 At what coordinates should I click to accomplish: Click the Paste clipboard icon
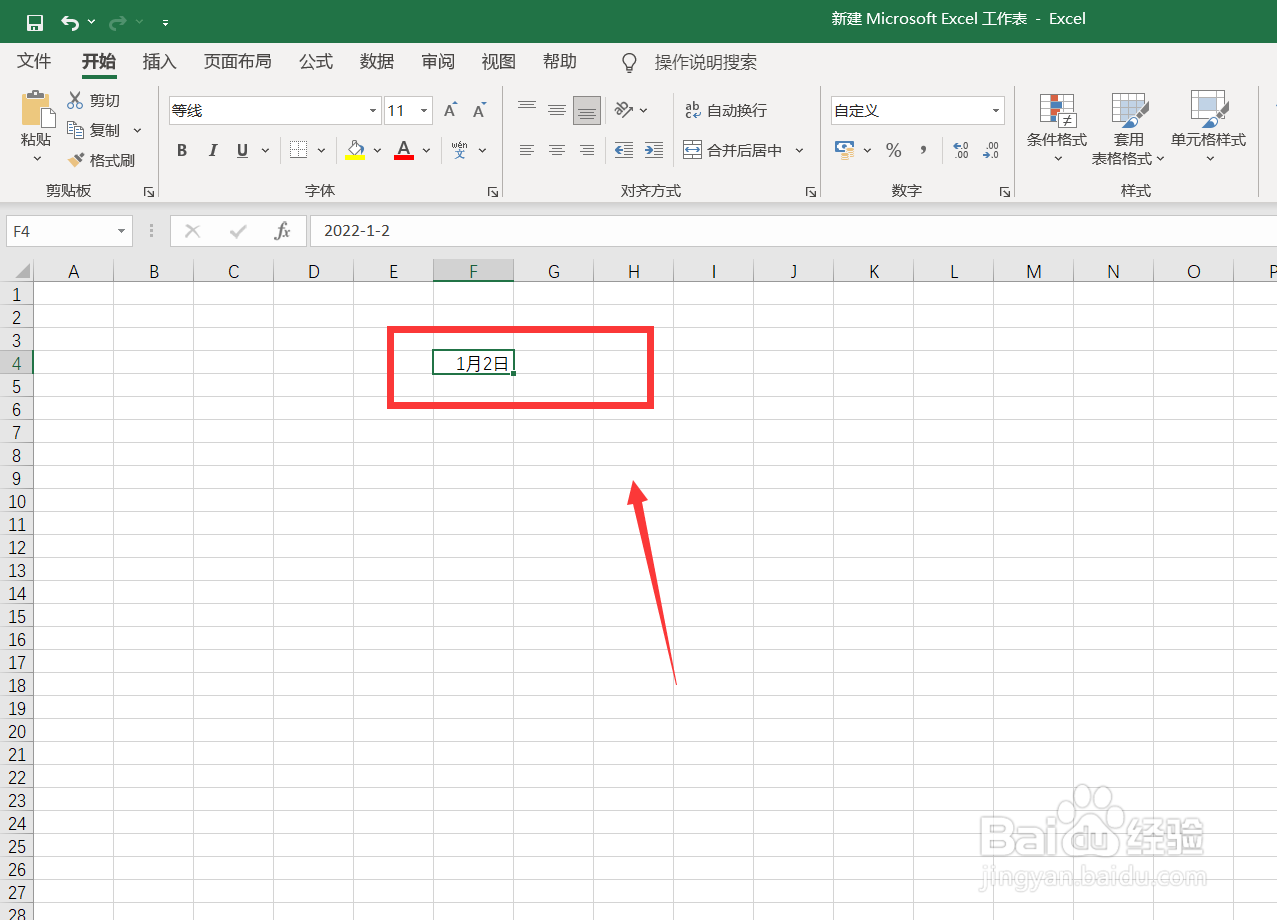[37, 109]
